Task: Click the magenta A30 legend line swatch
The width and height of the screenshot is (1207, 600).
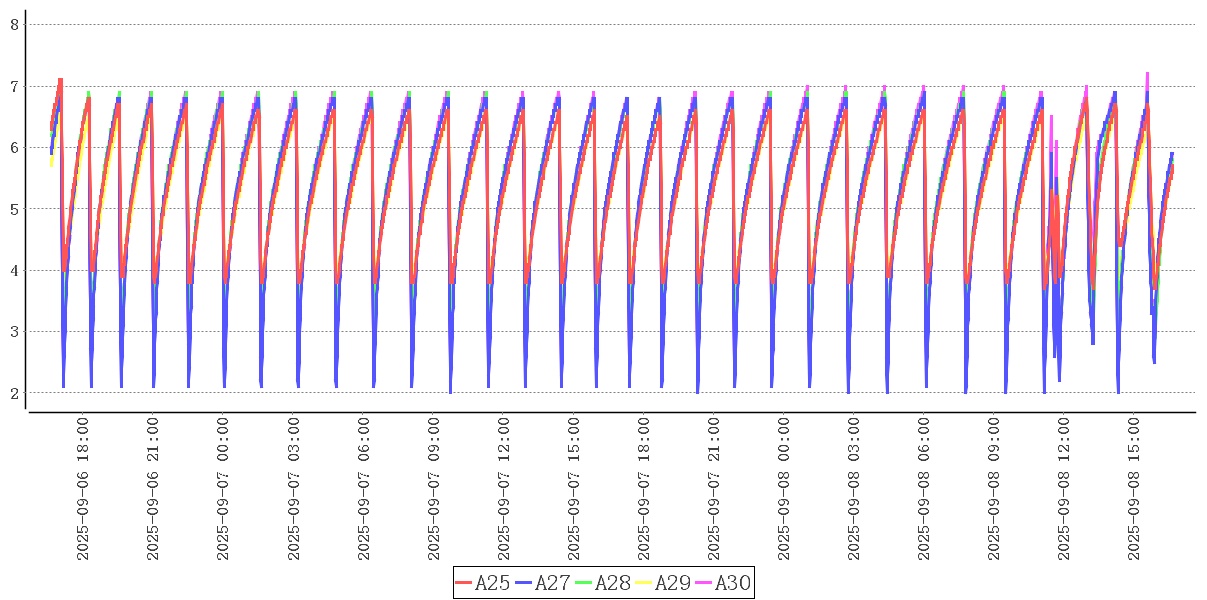Action: click(x=704, y=583)
